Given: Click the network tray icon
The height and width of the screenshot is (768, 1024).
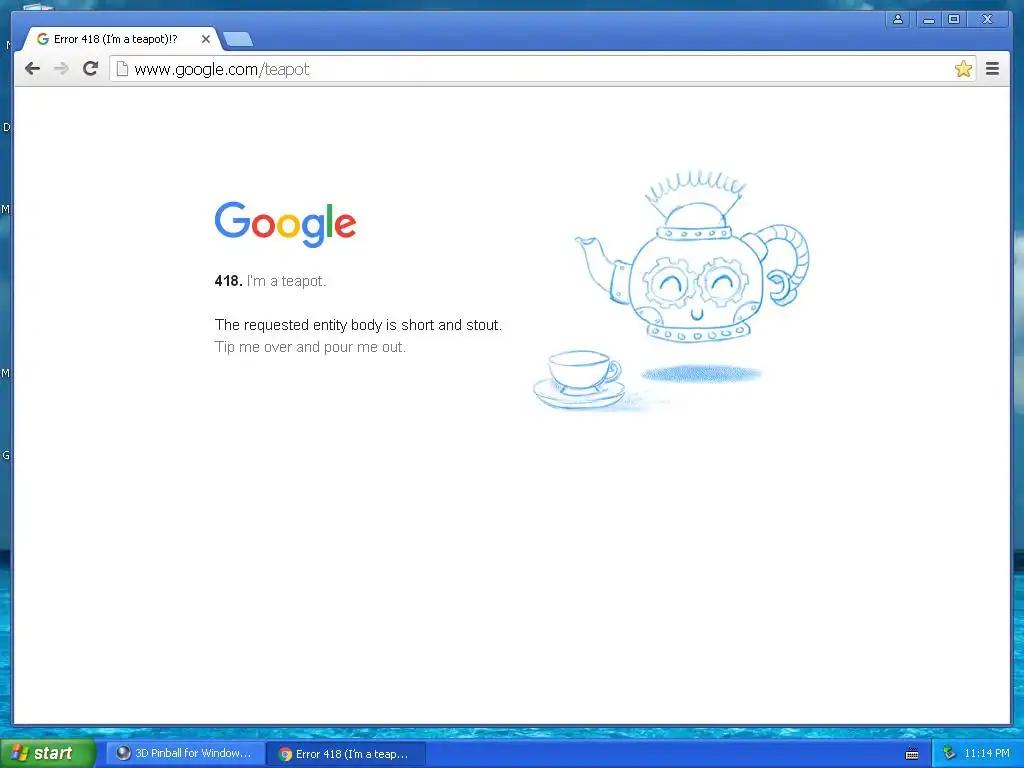Looking at the screenshot, I should 949,754.
